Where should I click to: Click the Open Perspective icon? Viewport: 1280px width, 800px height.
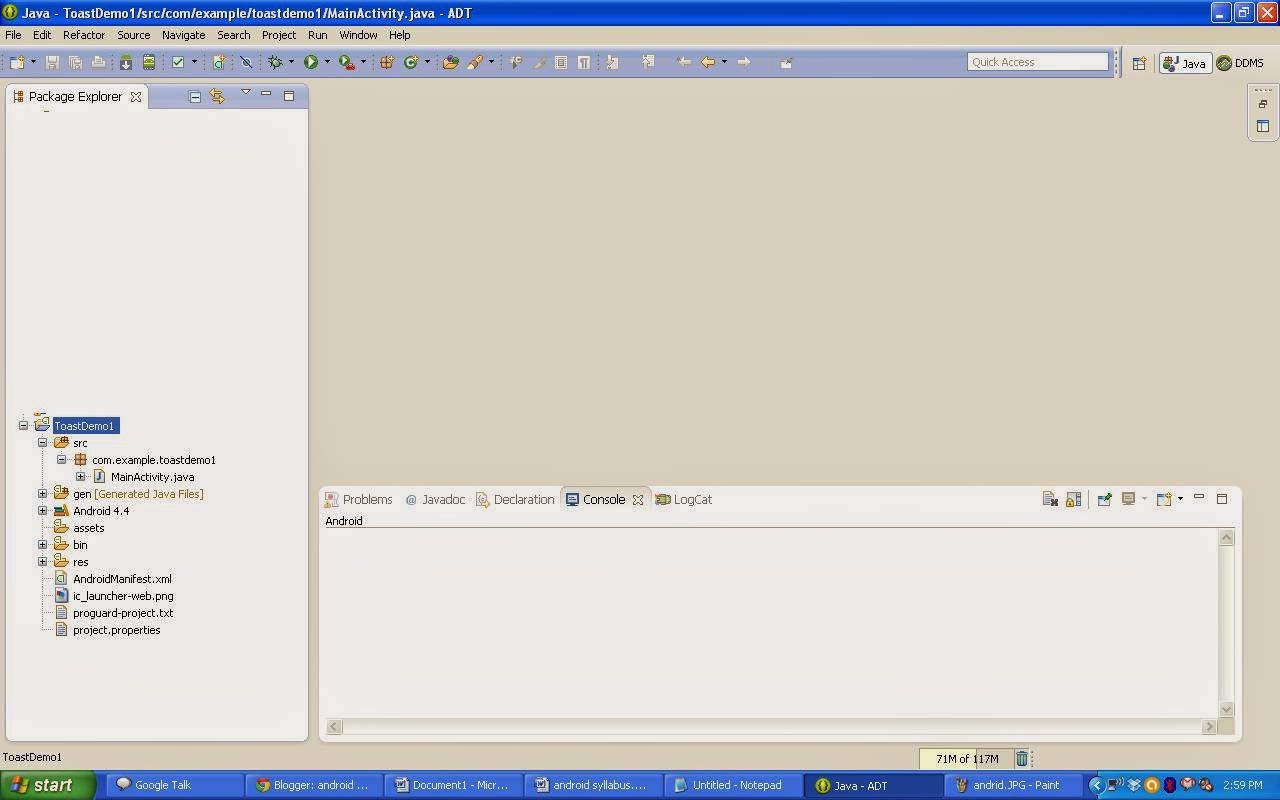coord(1139,63)
